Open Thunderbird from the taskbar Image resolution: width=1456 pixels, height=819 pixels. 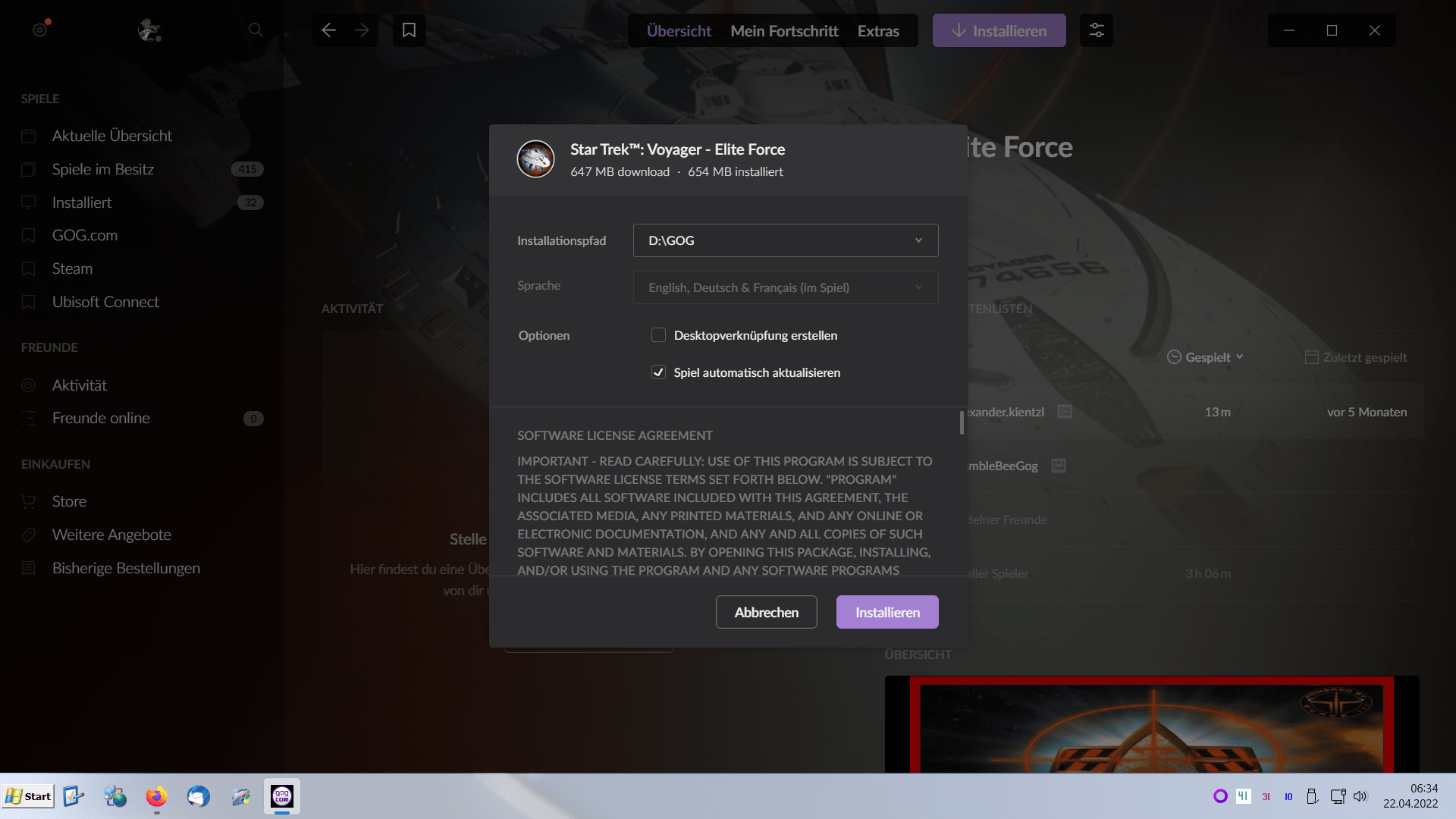pos(199,796)
